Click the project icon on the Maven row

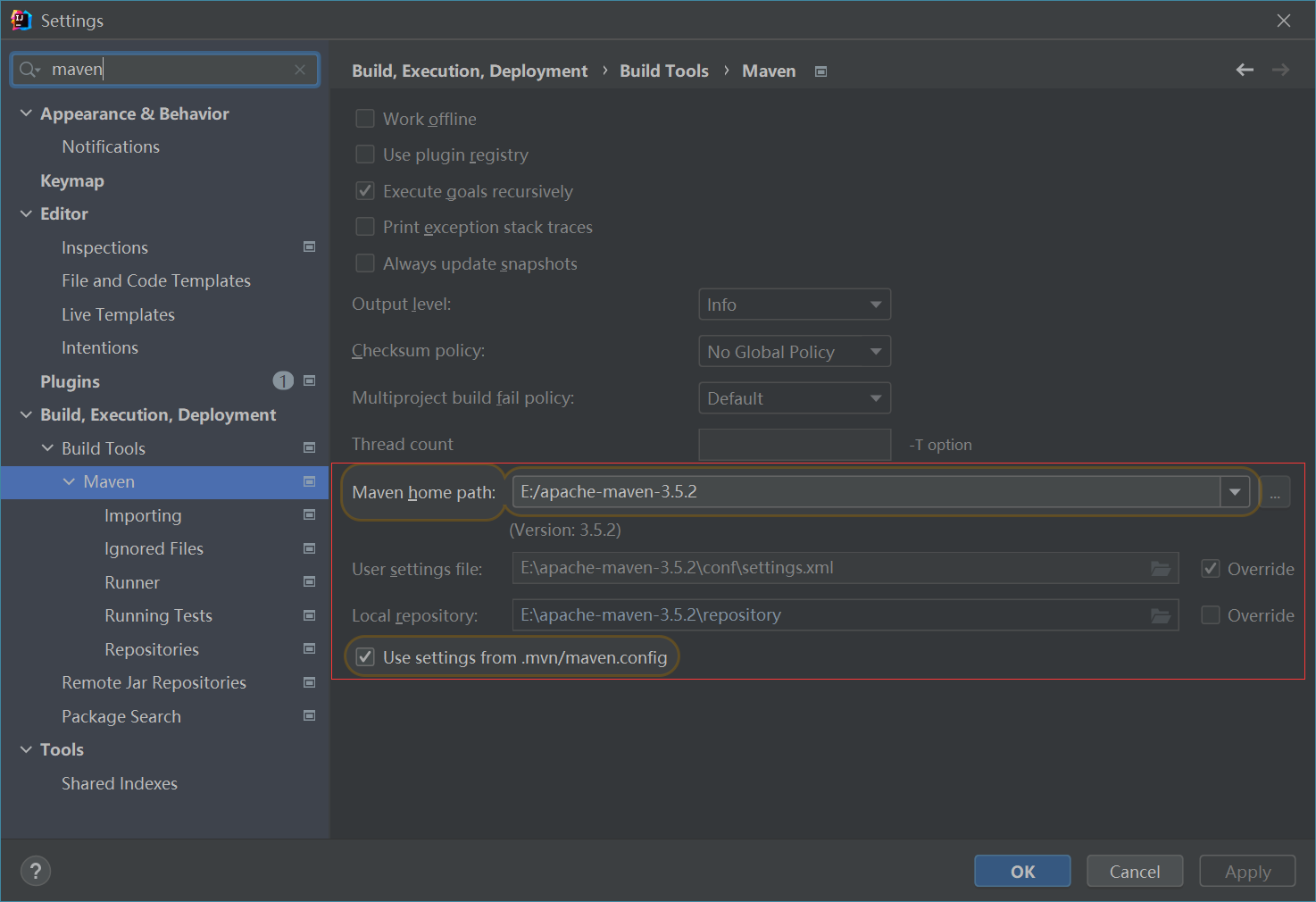310,481
